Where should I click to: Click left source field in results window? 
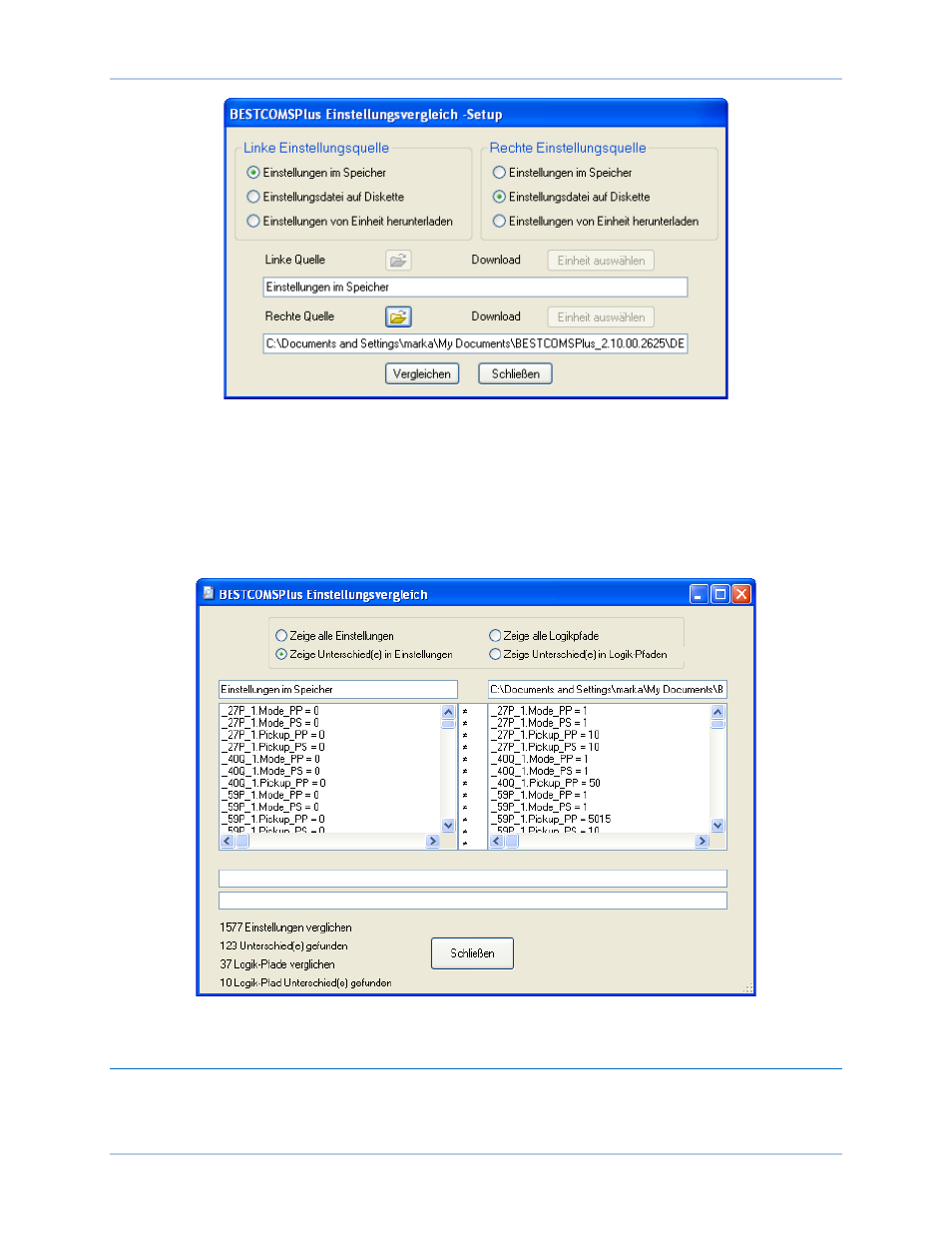pos(338,690)
